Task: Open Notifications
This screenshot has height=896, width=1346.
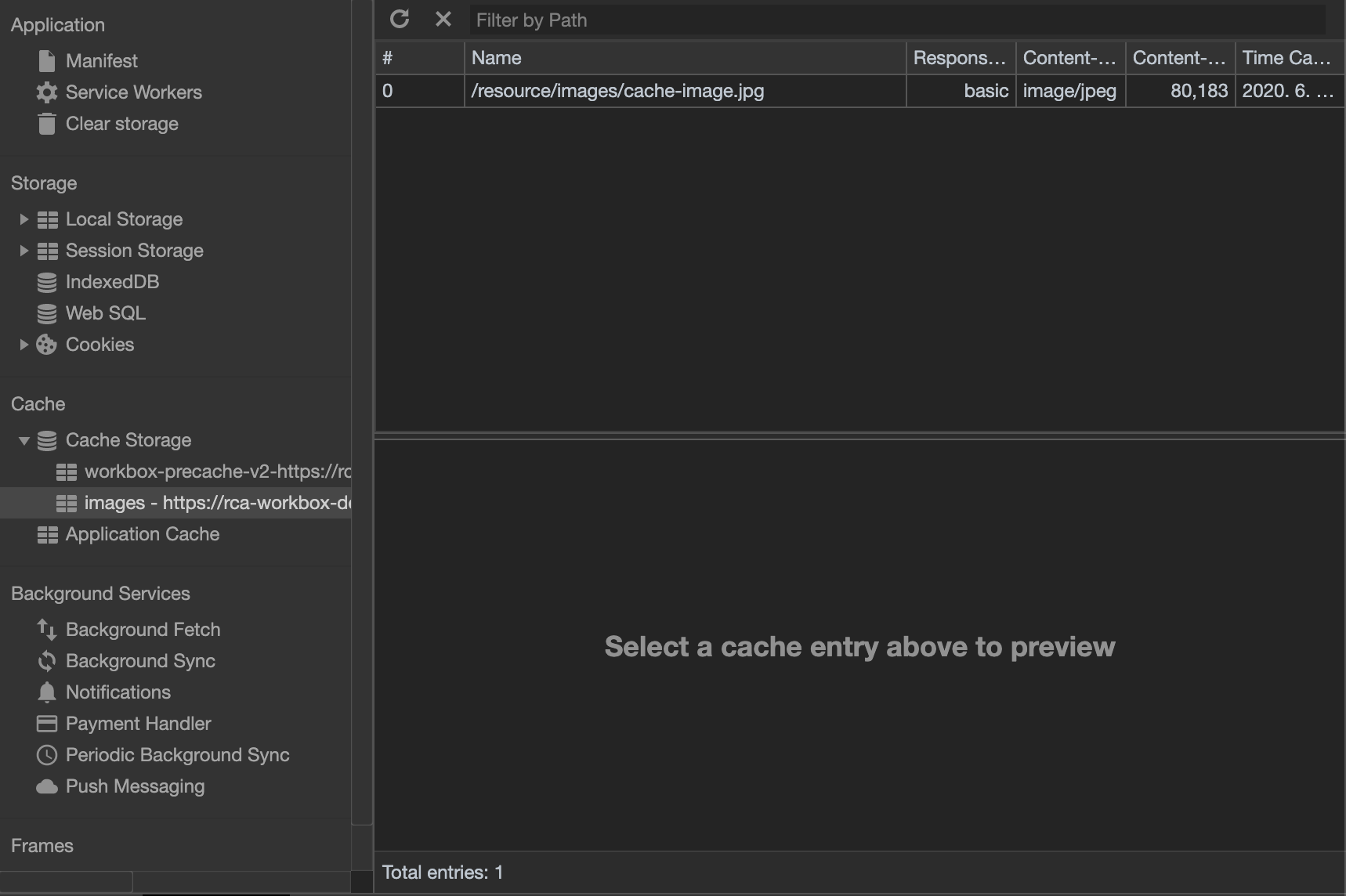Action: coord(118,692)
